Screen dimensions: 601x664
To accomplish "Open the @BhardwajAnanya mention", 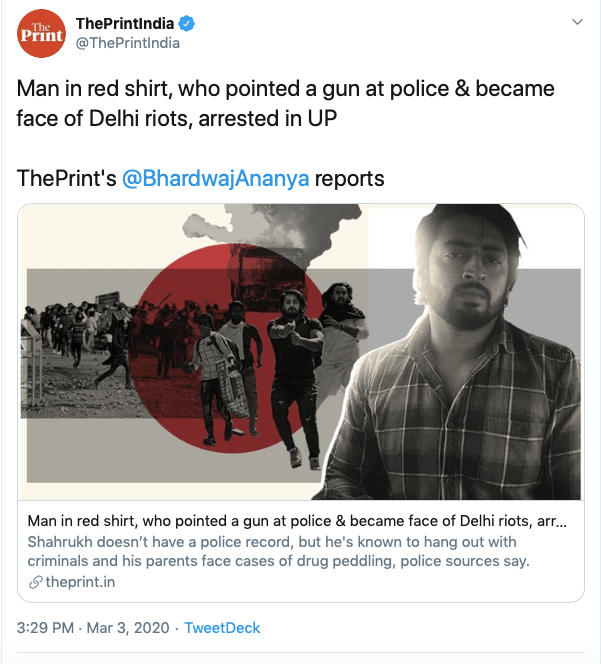I will coord(216,179).
